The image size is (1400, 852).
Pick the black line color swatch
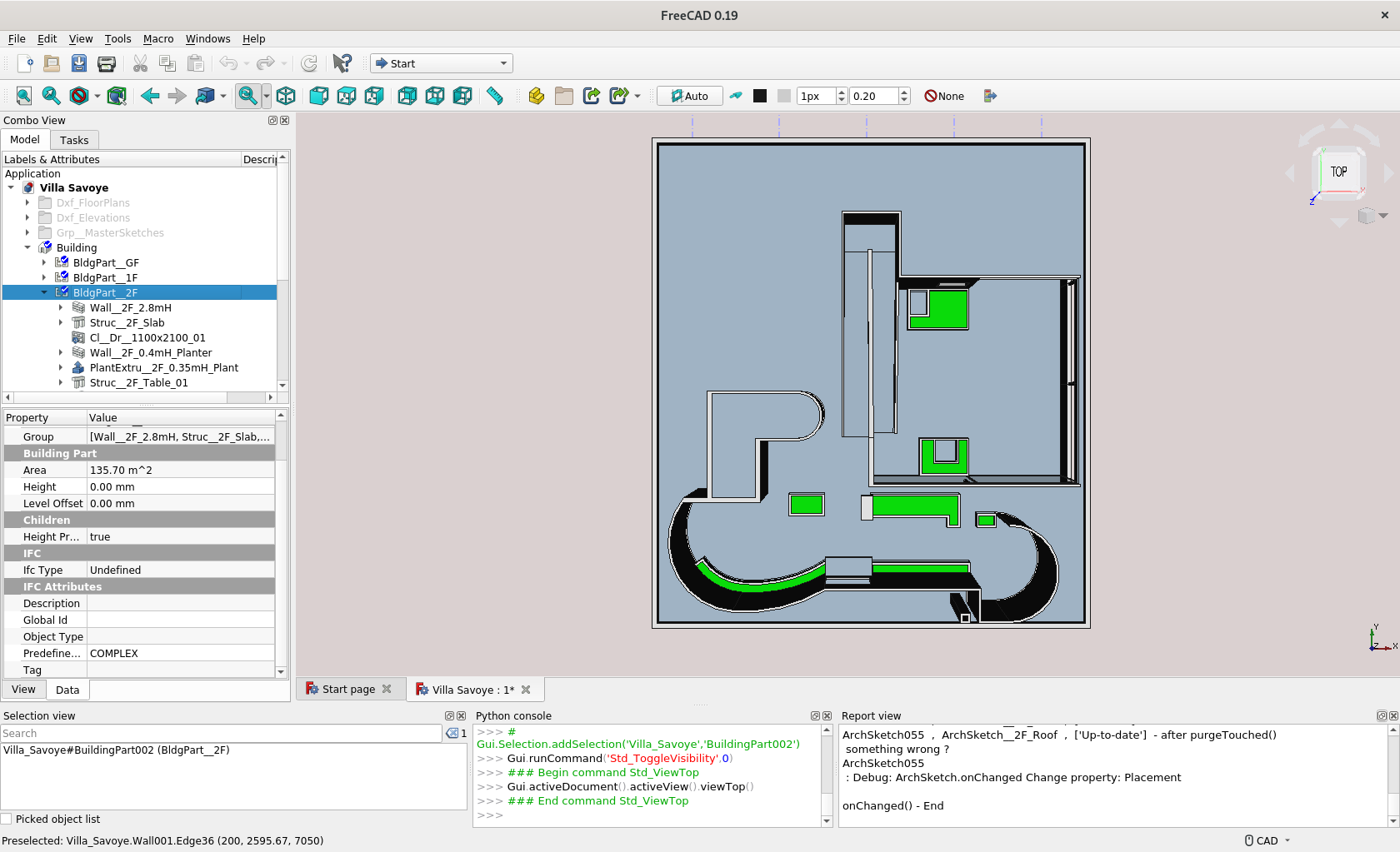[760, 96]
